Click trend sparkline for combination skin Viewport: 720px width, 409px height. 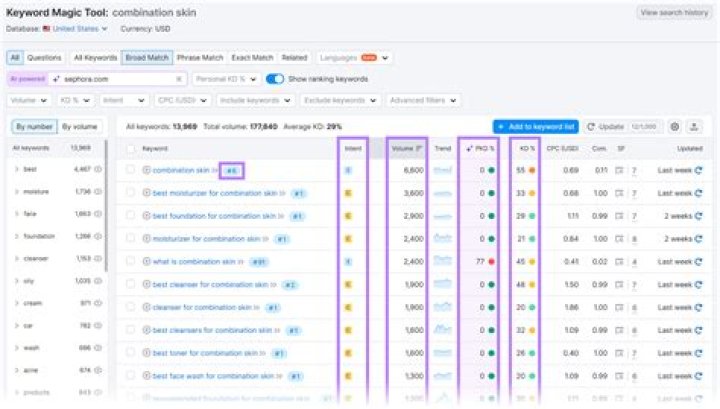443,170
